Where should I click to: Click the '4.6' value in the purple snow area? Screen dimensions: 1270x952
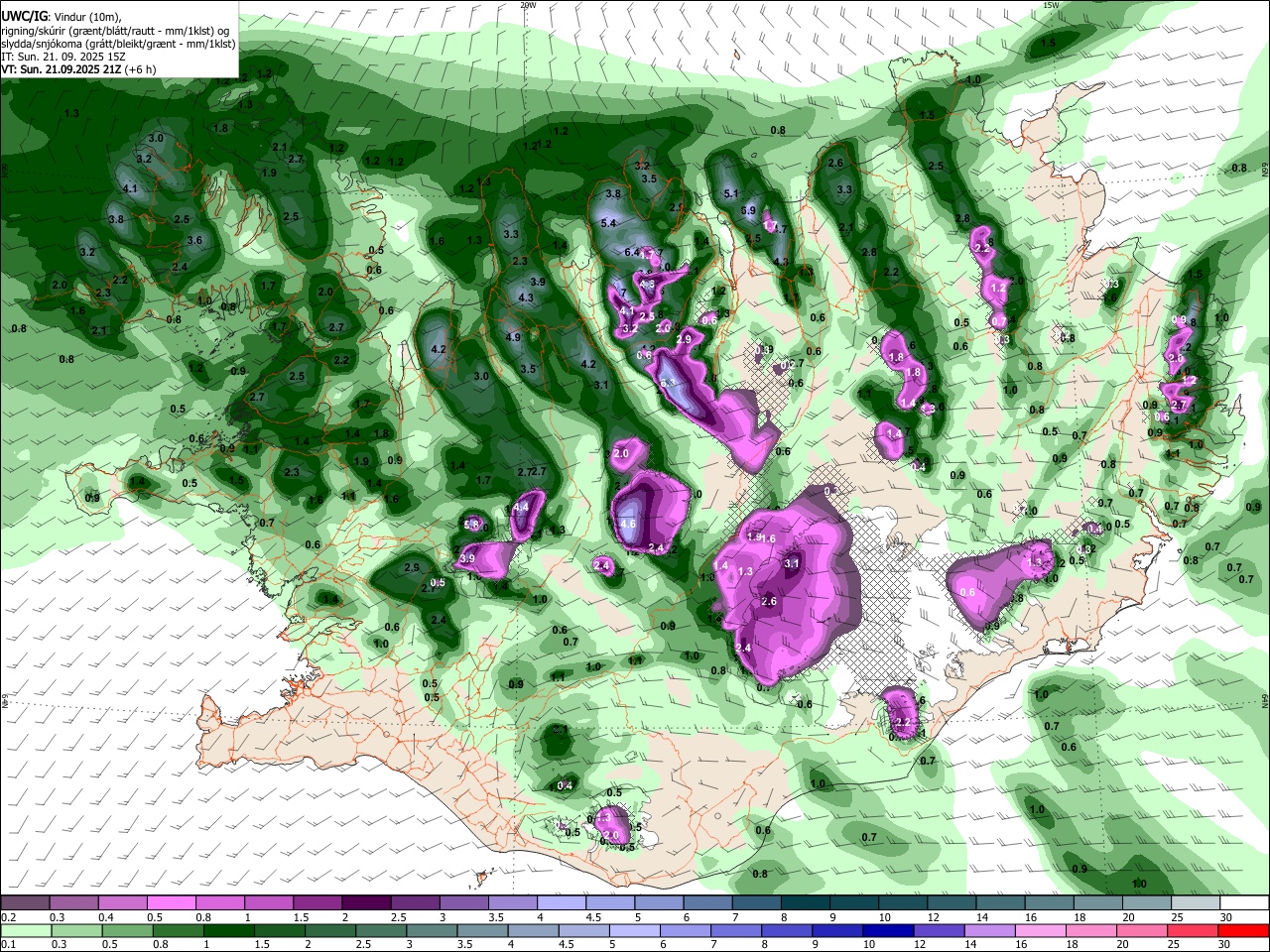627,524
